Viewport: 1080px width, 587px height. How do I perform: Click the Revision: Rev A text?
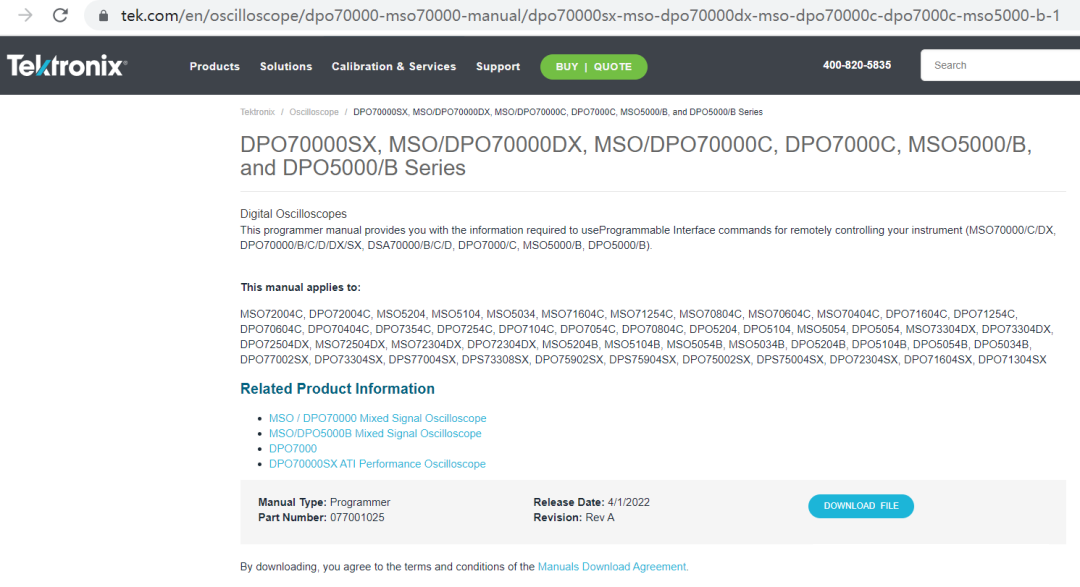coord(574,517)
